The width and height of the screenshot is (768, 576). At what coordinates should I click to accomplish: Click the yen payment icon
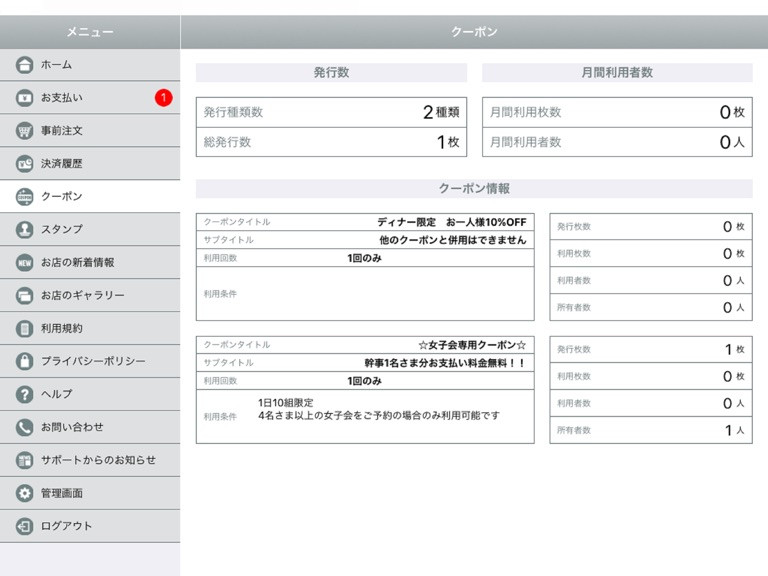[x=24, y=98]
